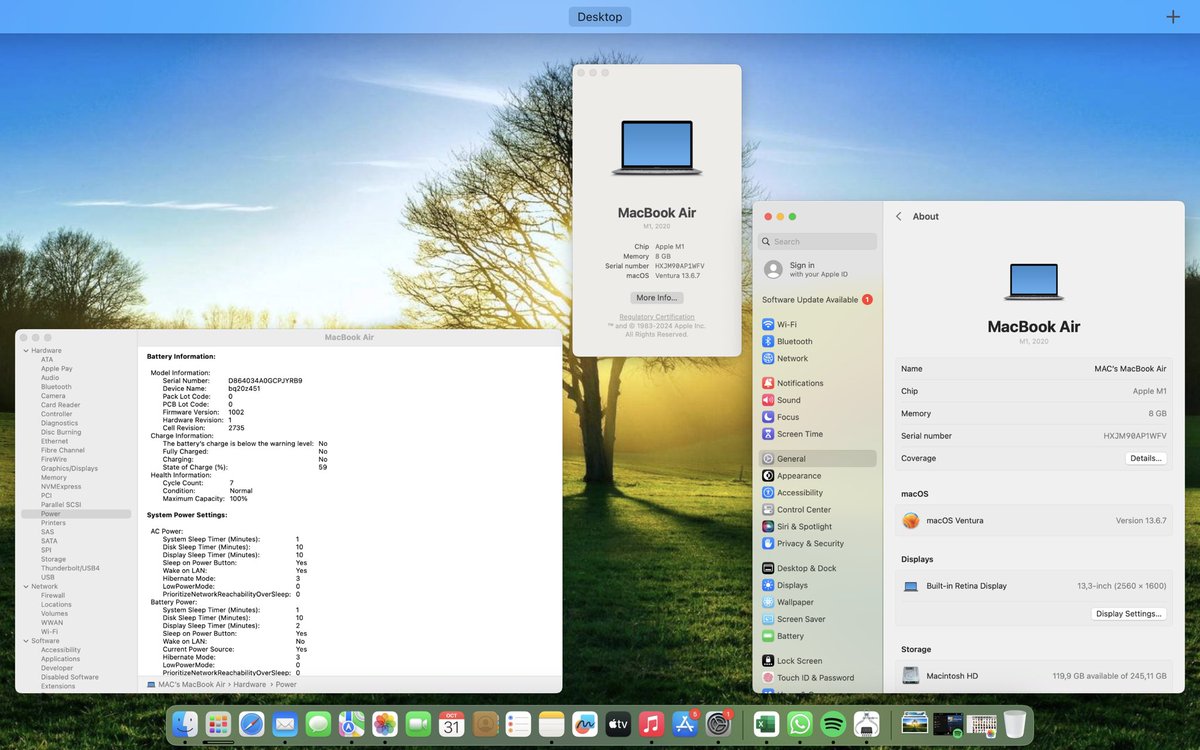This screenshot has width=1200, height=750.
Task: Open Notifications settings pane
Action: coord(817,383)
